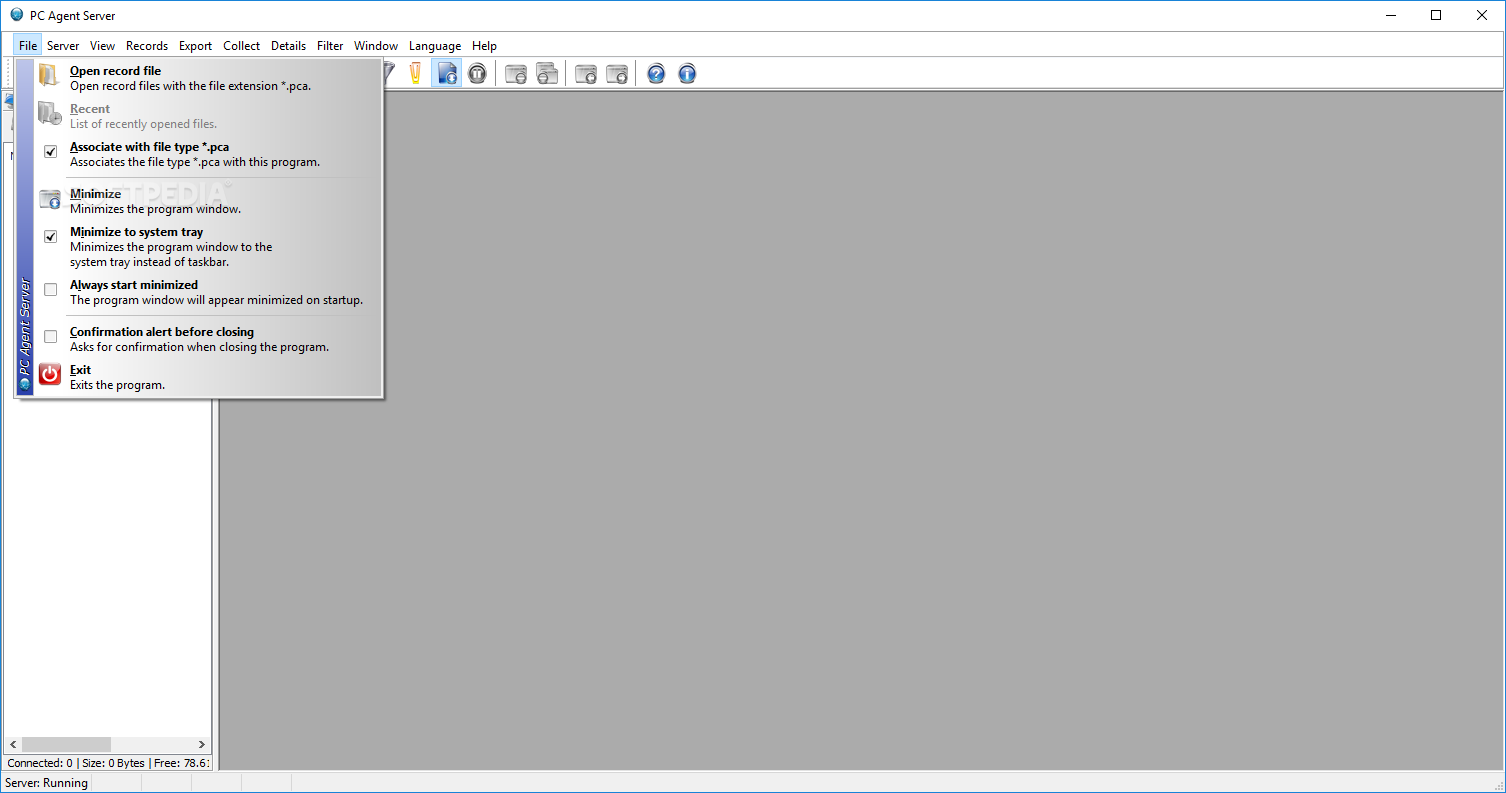Click the 'Server: Running' status text
Screen dimensions: 1506x793
point(47,783)
